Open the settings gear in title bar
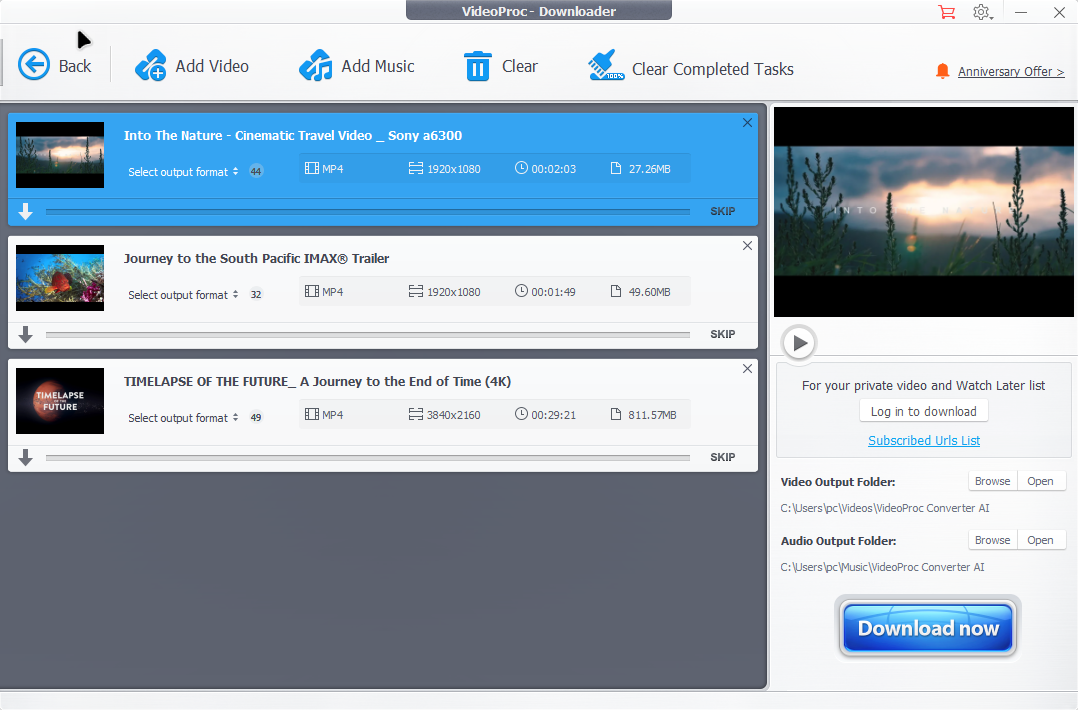The height and width of the screenshot is (710, 1078). (982, 12)
